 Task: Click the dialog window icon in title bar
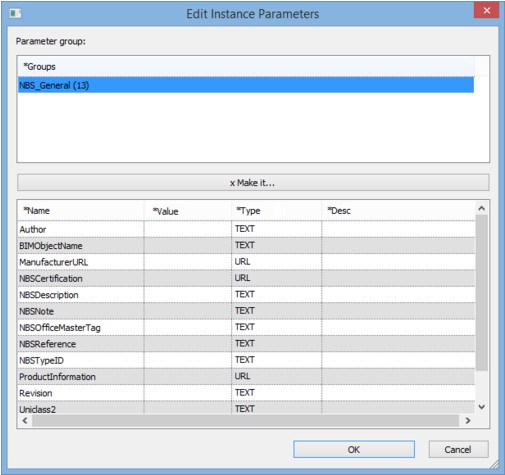pos(15,13)
